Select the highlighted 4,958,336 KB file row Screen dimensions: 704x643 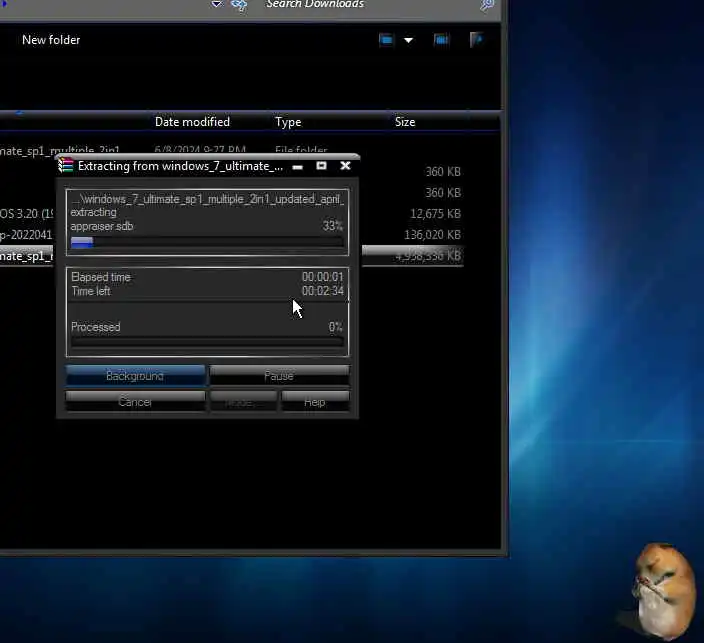pyautogui.click(x=413, y=256)
